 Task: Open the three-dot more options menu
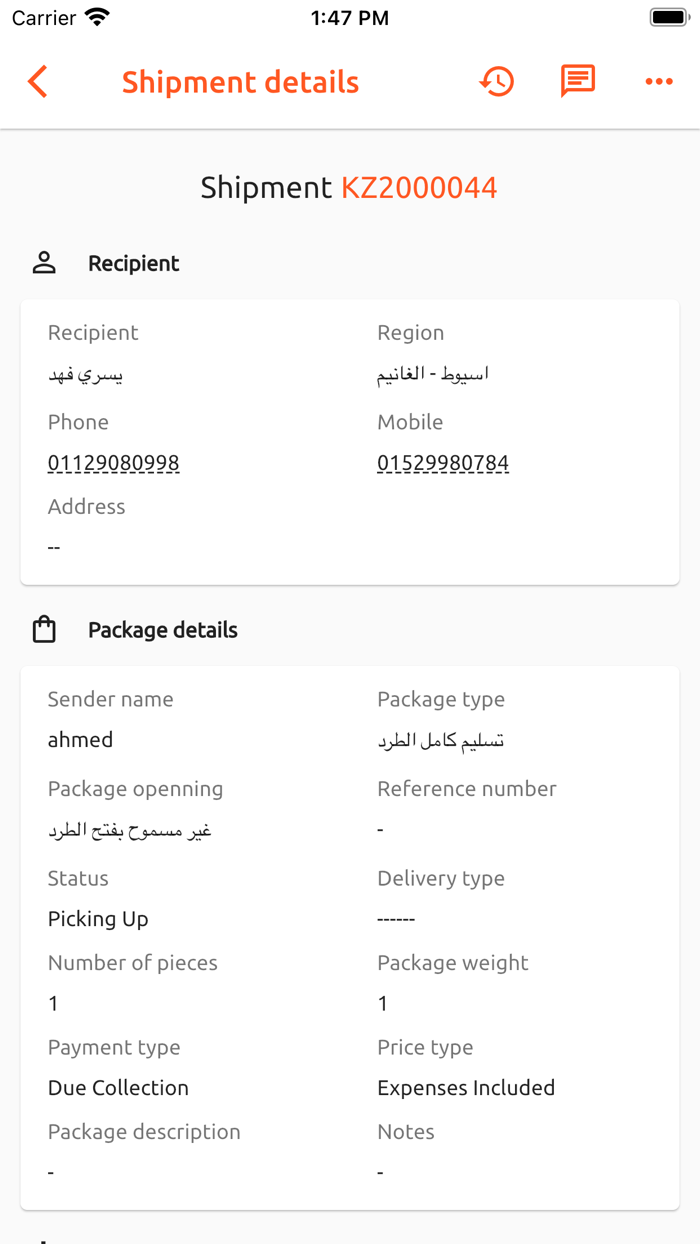coord(659,82)
